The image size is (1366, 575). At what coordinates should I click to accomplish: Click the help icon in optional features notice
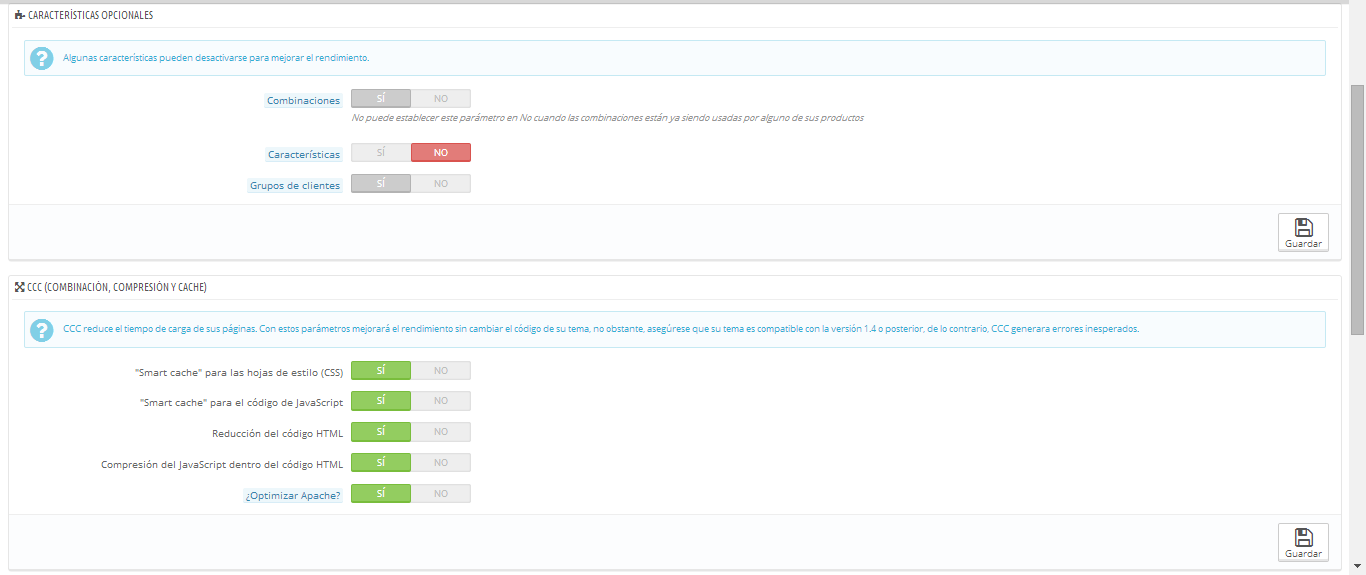point(42,58)
